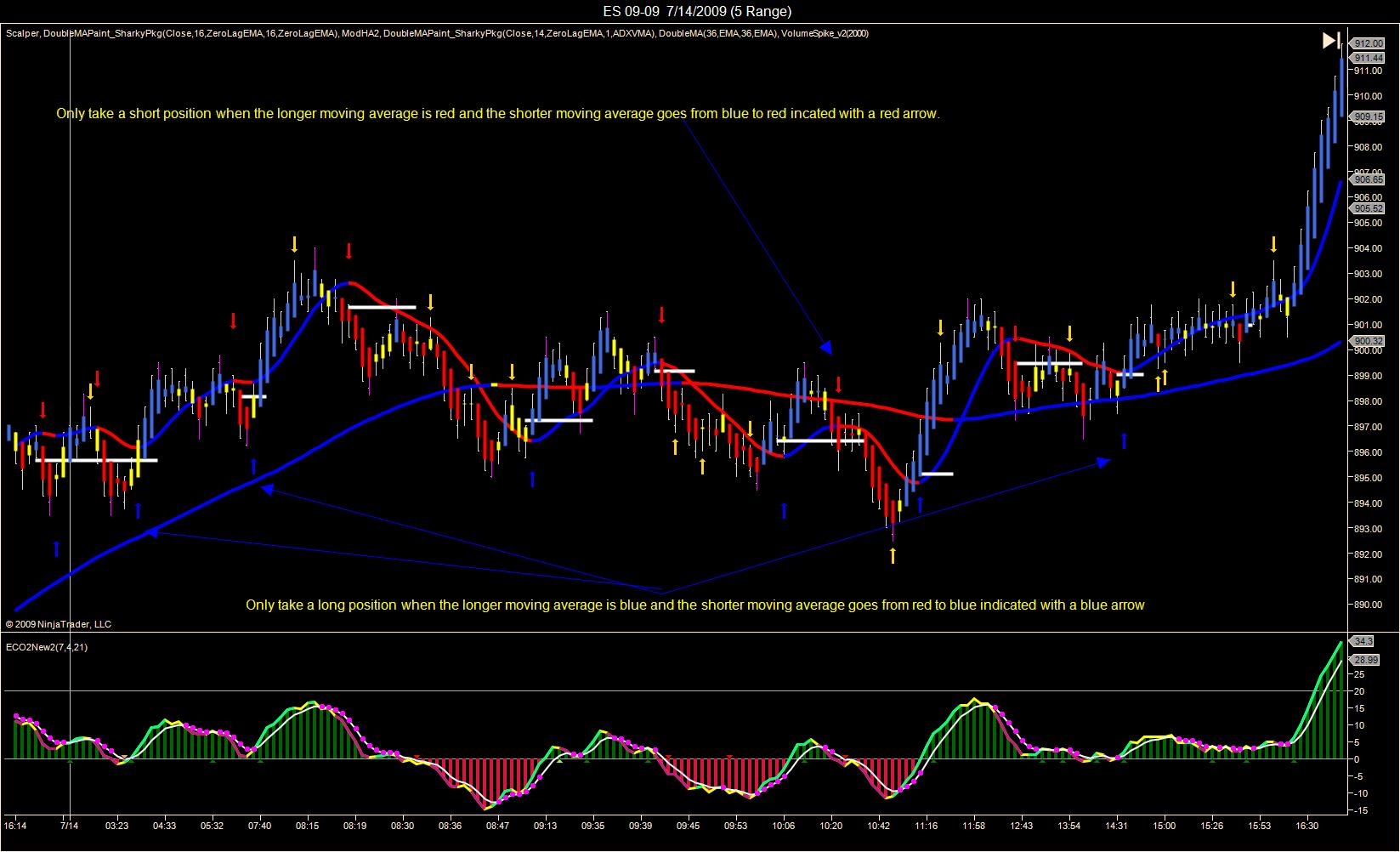Click the 912.00 price marker on the axis
Image resolution: width=1400 pixels, height=852 pixels.
[1368, 43]
